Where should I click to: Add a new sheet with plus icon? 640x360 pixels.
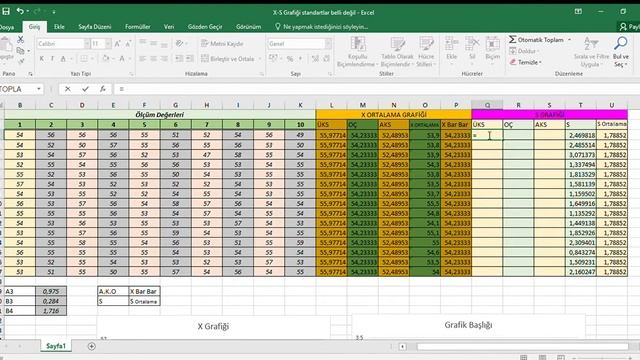coord(91,346)
